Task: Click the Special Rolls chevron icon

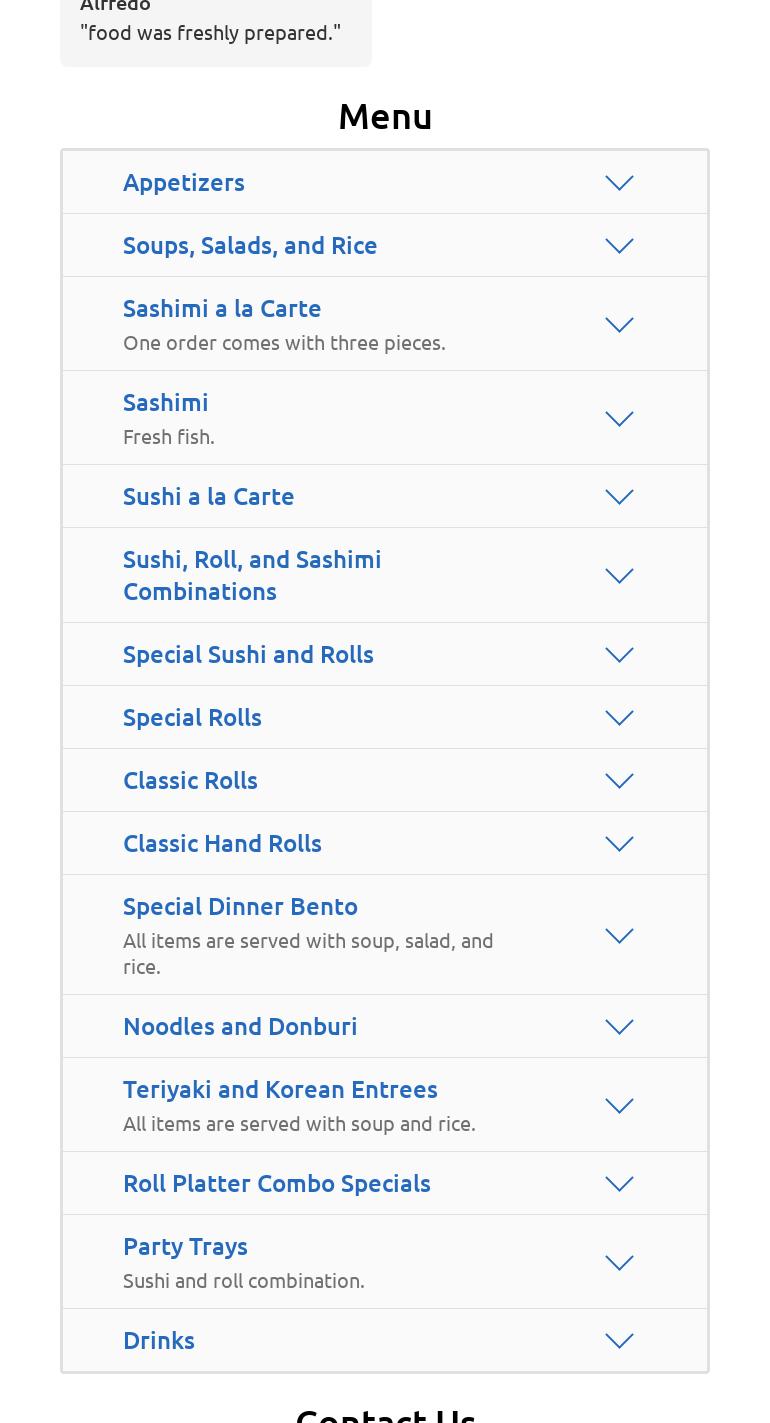Action: (619, 718)
